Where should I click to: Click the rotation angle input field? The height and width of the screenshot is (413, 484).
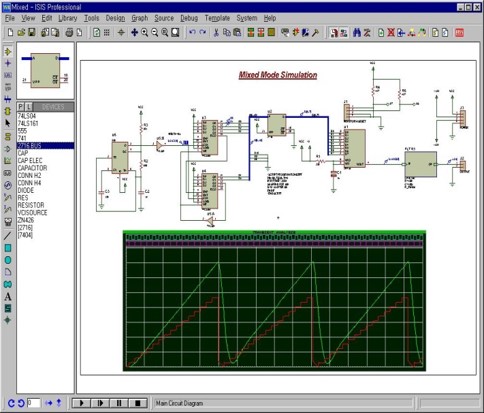(34, 403)
